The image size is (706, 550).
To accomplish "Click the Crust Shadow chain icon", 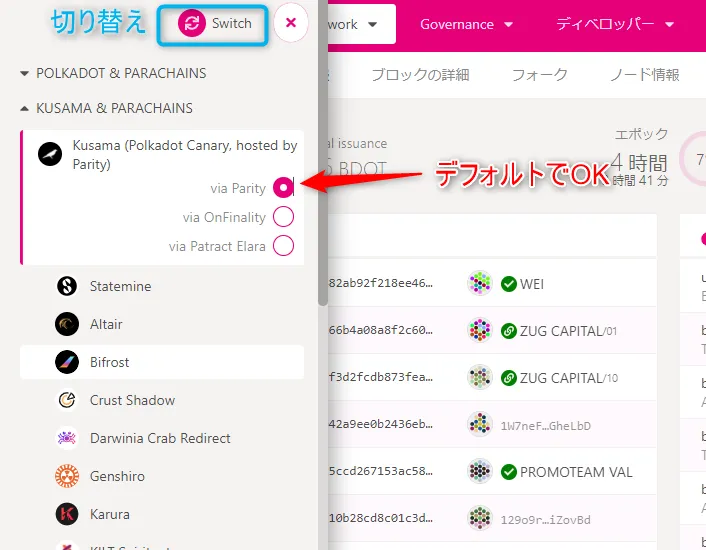I will pyautogui.click(x=67, y=400).
